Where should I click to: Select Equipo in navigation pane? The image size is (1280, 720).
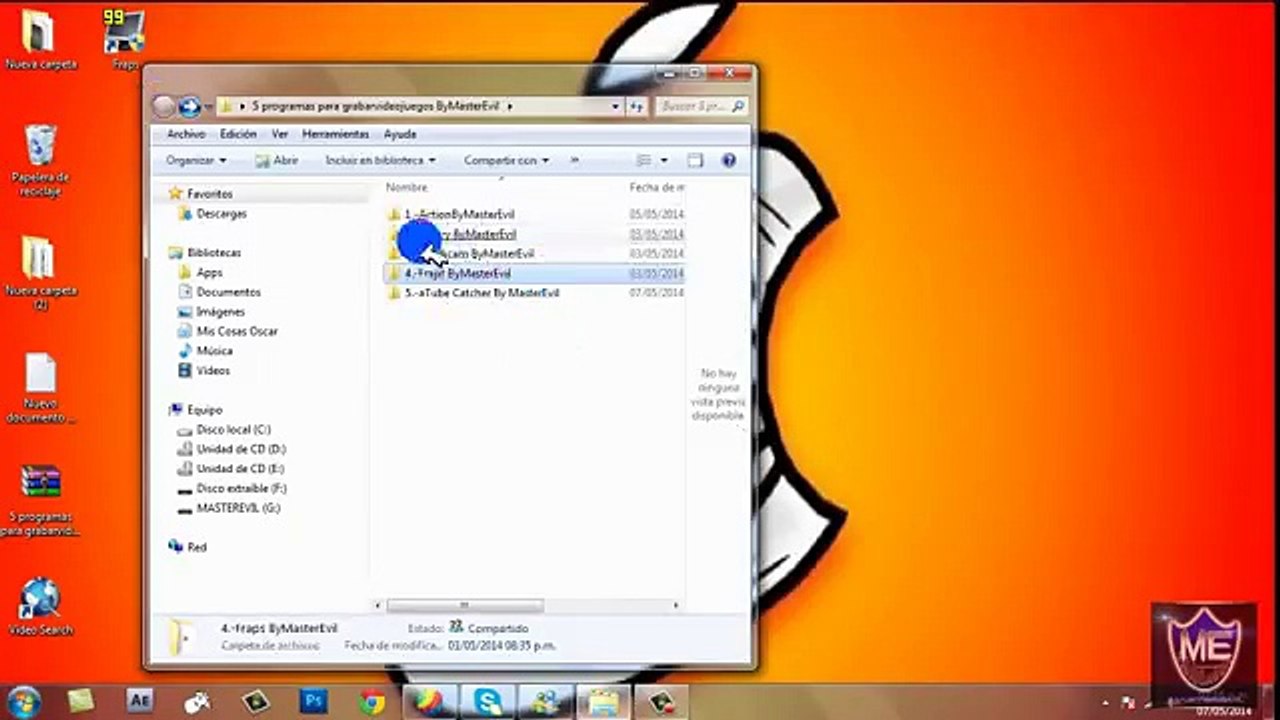(x=204, y=410)
